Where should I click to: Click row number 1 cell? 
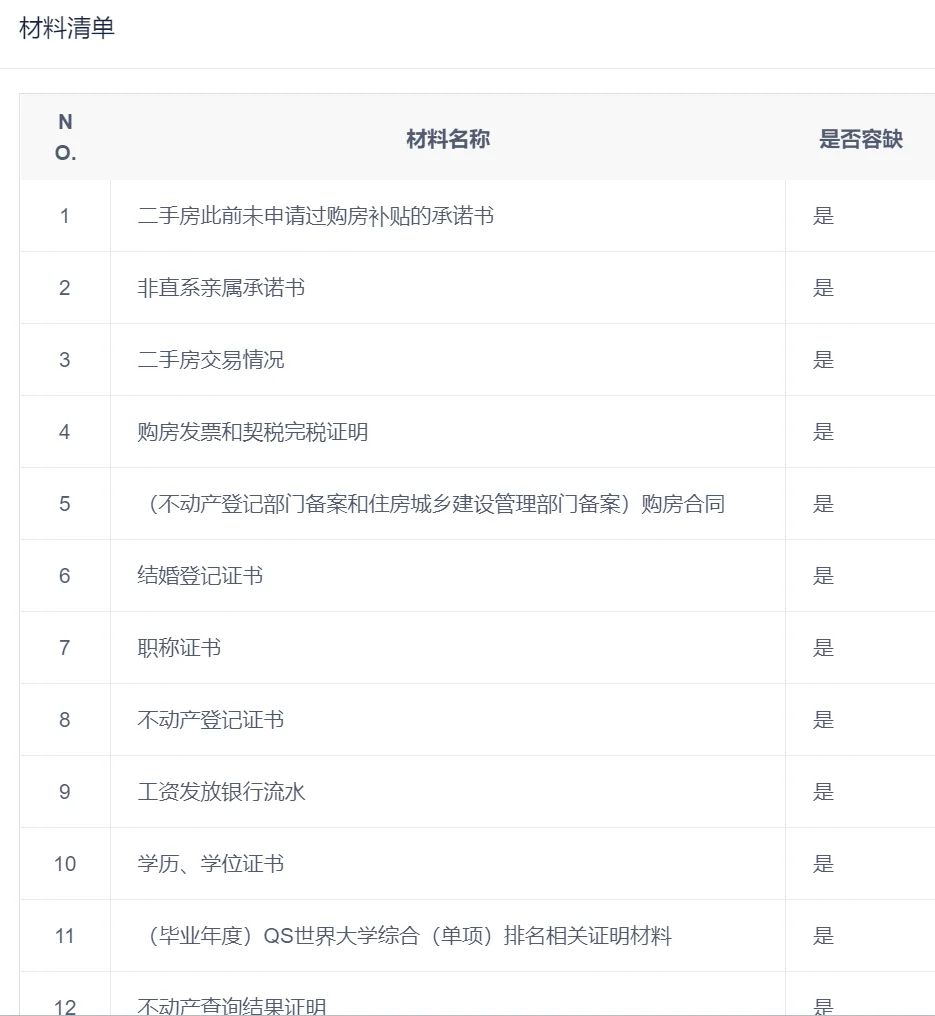(x=65, y=216)
